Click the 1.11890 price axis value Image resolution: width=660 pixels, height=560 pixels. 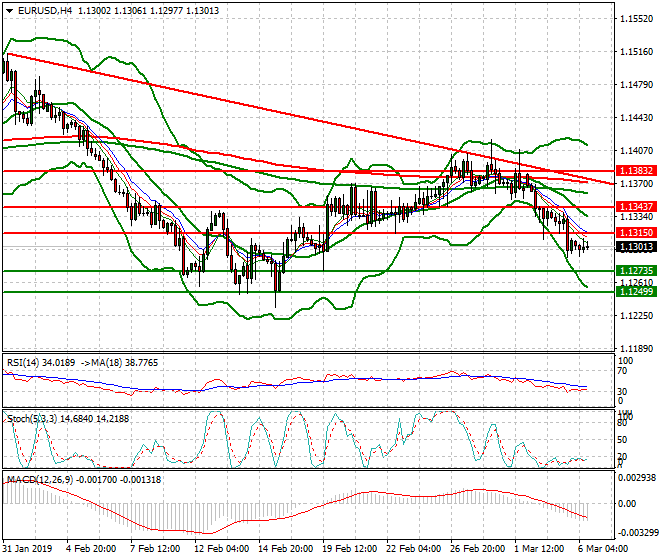[637, 349]
